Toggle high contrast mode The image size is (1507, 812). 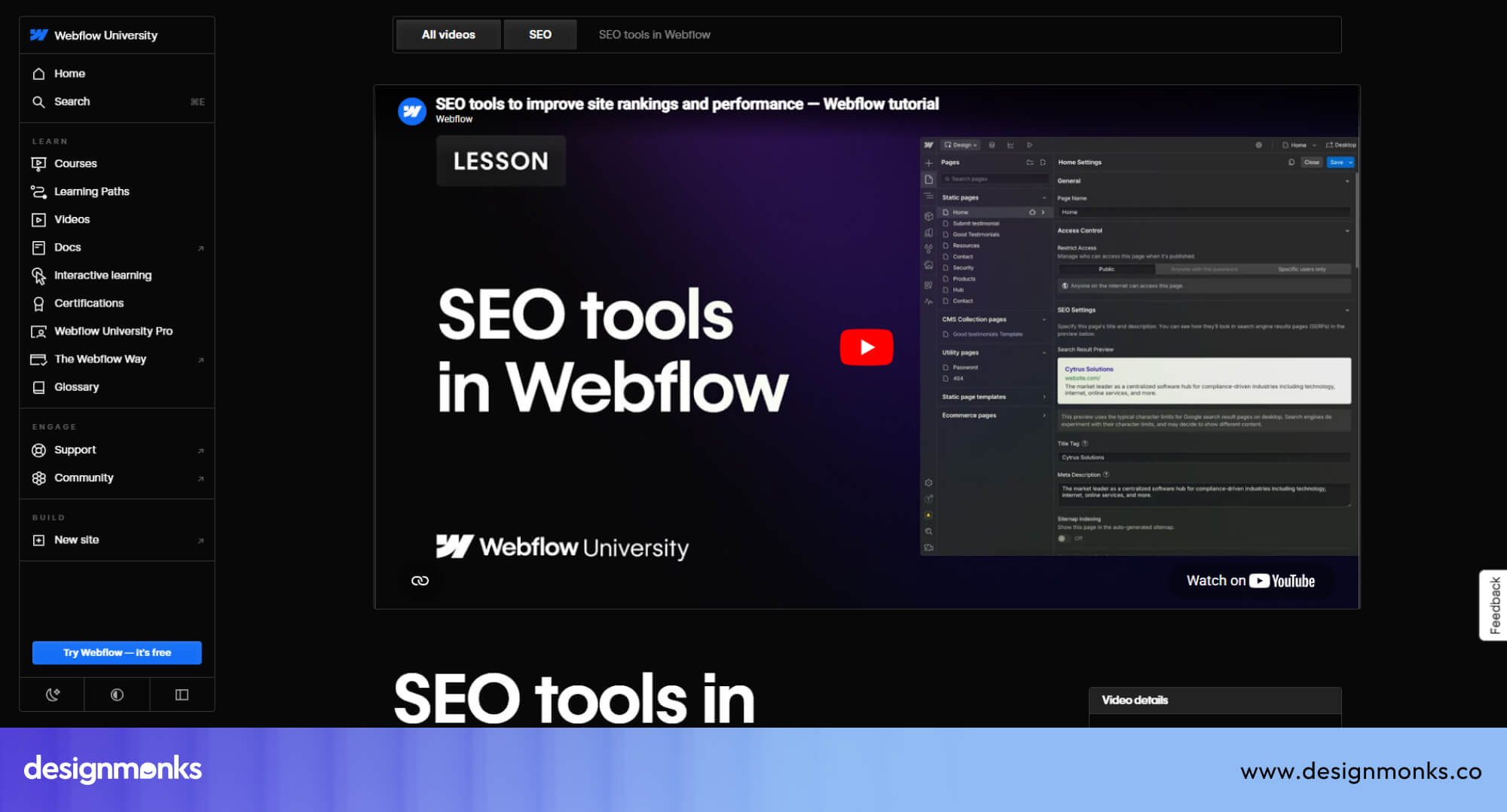[117, 694]
